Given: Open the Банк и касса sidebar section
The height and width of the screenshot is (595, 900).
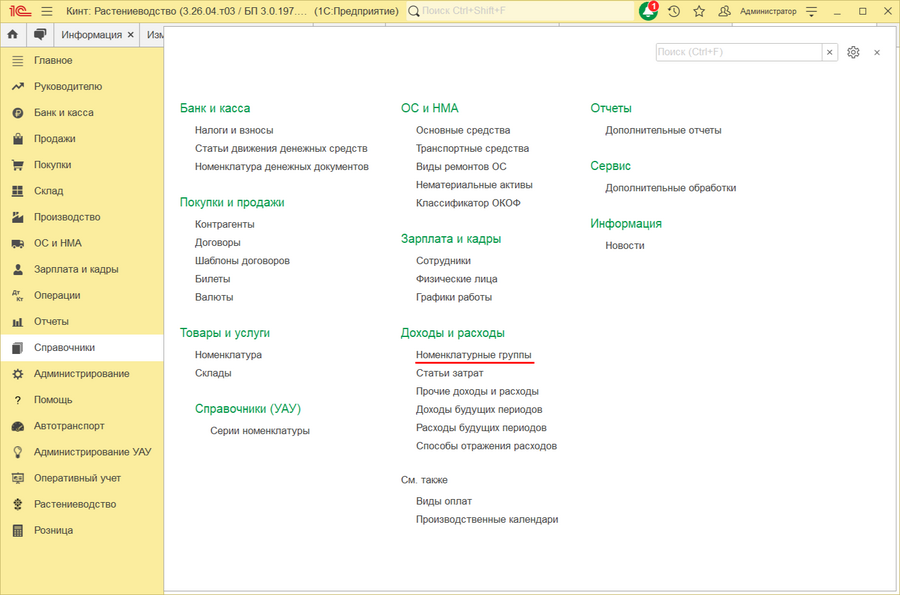Looking at the screenshot, I should (x=64, y=112).
